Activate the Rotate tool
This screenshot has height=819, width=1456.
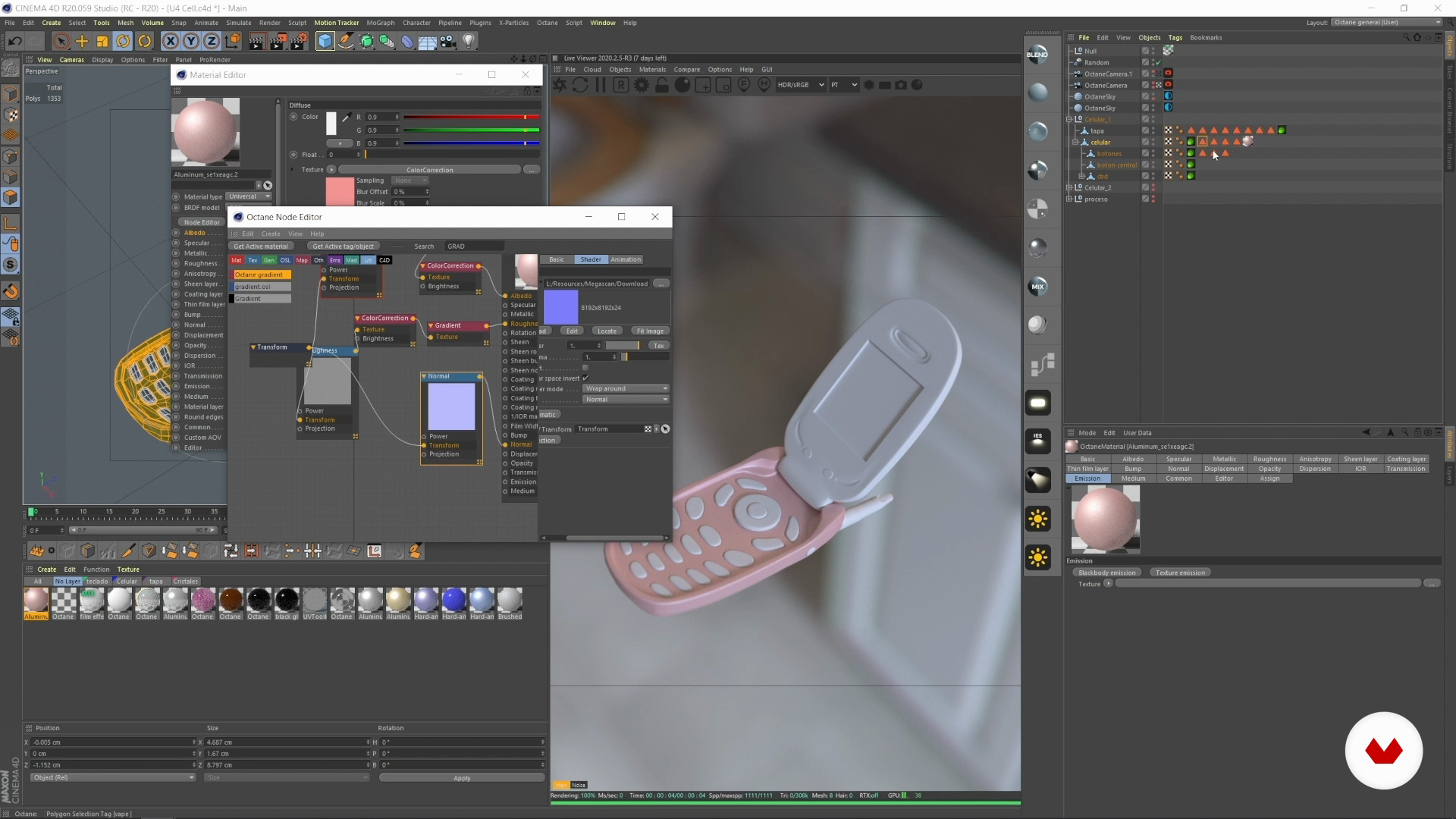[x=123, y=41]
